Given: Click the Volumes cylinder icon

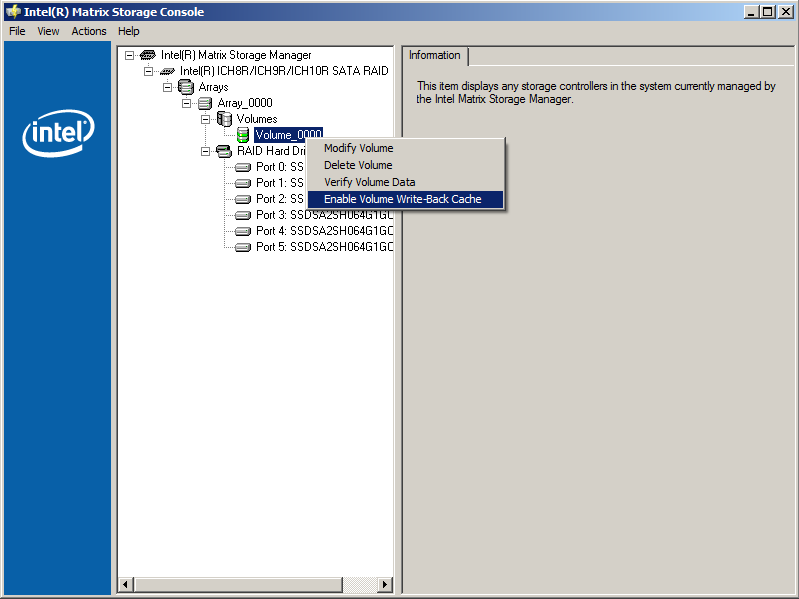Looking at the screenshot, I should (x=224, y=119).
